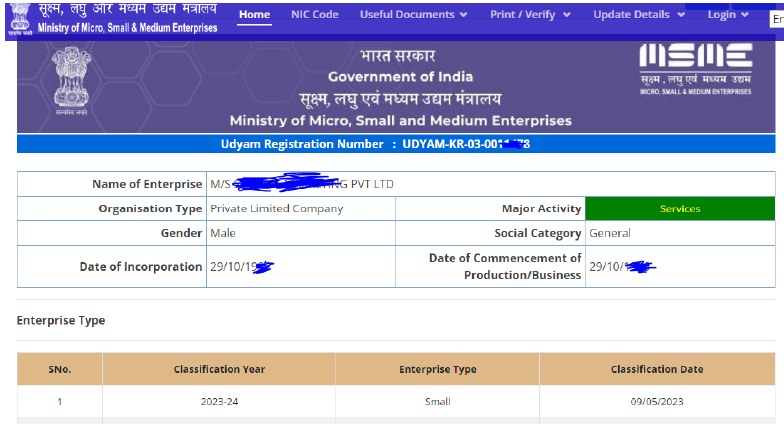The height and width of the screenshot is (425, 784).
Task: Click the redacted enterprise name value
Action: click(x=302, y=184)
